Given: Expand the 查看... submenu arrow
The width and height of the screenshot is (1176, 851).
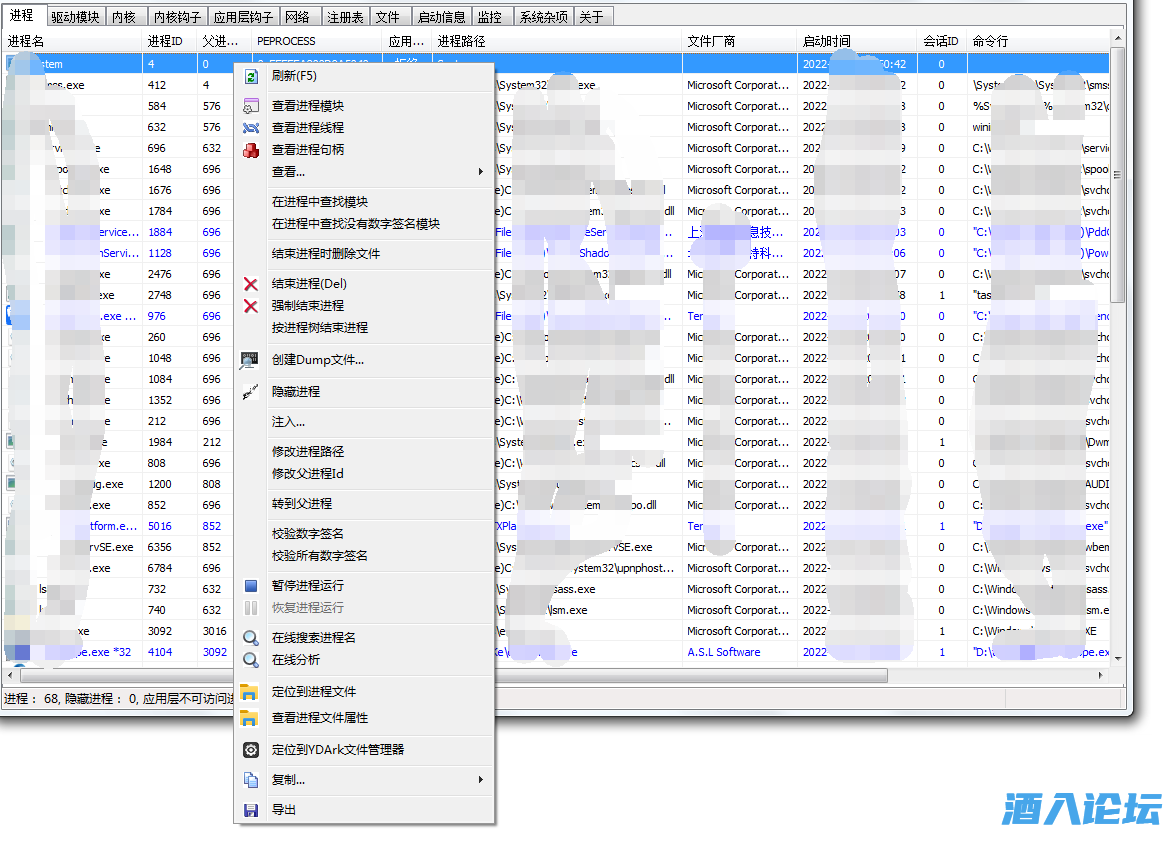Looking at the screenshot, I should (481, 172).
